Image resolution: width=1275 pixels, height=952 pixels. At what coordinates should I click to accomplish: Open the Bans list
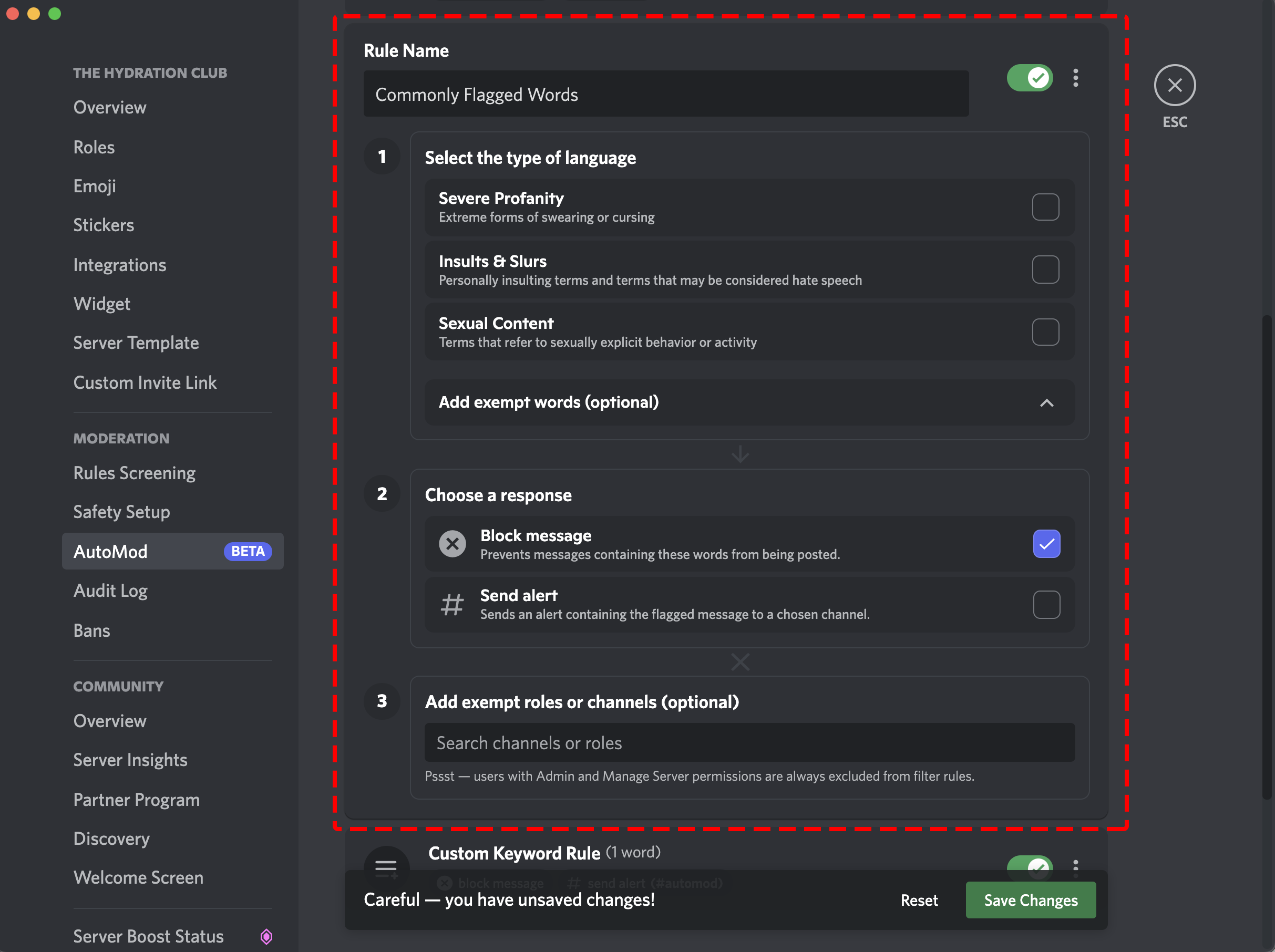coord(91,630)
